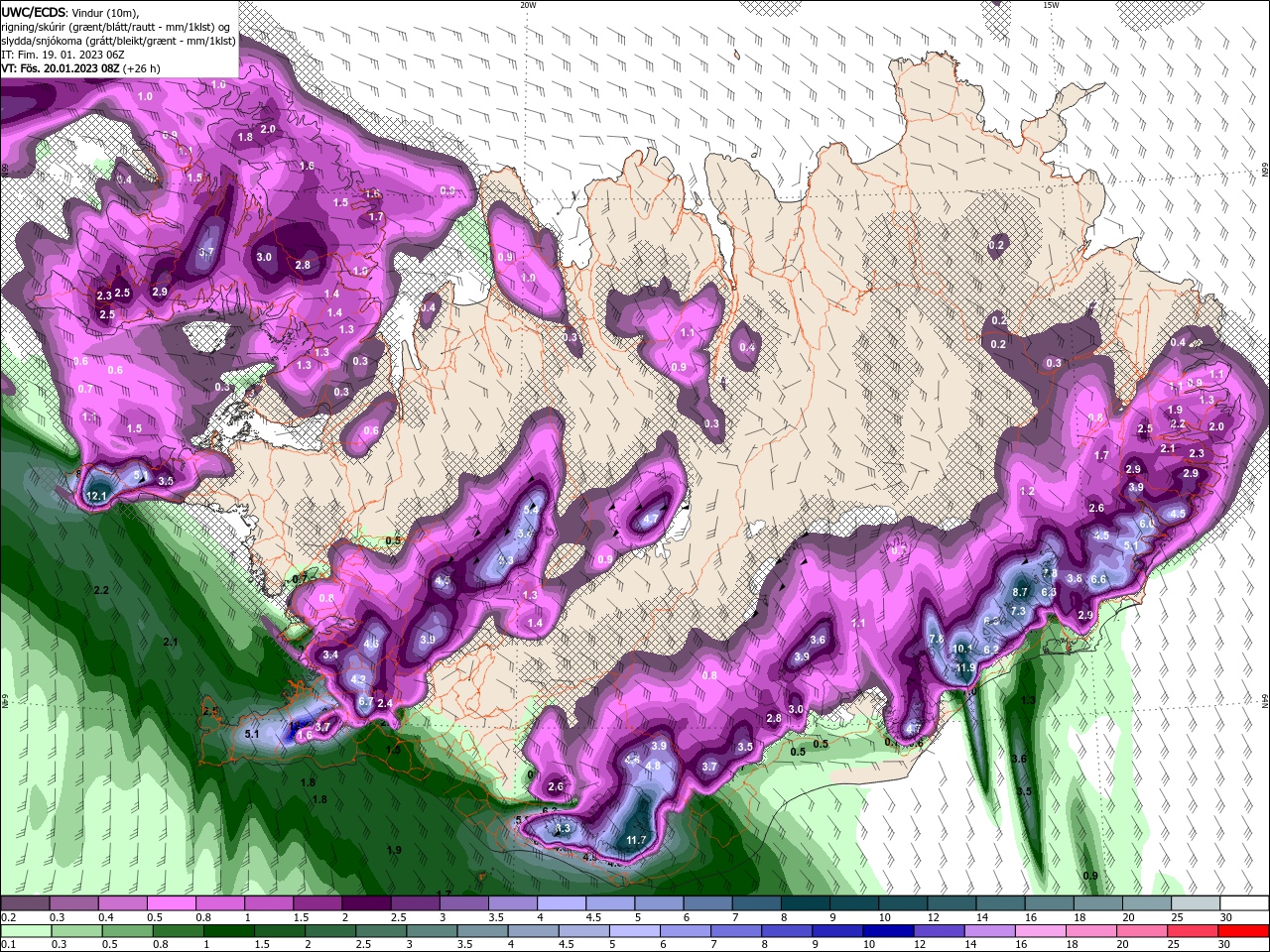The height and width of the screenshot is (952, 1270).
Task: Click the 0.4 label in the snow legend
Action: tap(106, 917)
